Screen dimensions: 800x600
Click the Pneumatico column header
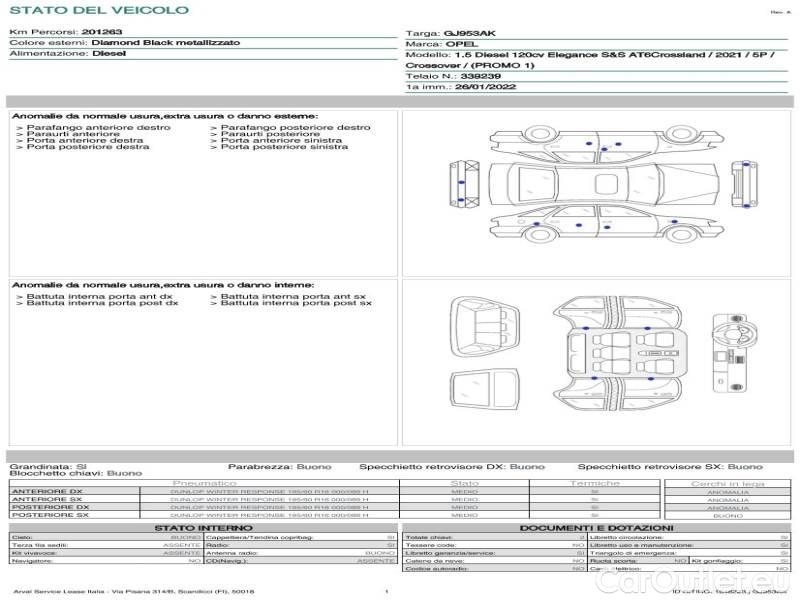coord(204,483)
